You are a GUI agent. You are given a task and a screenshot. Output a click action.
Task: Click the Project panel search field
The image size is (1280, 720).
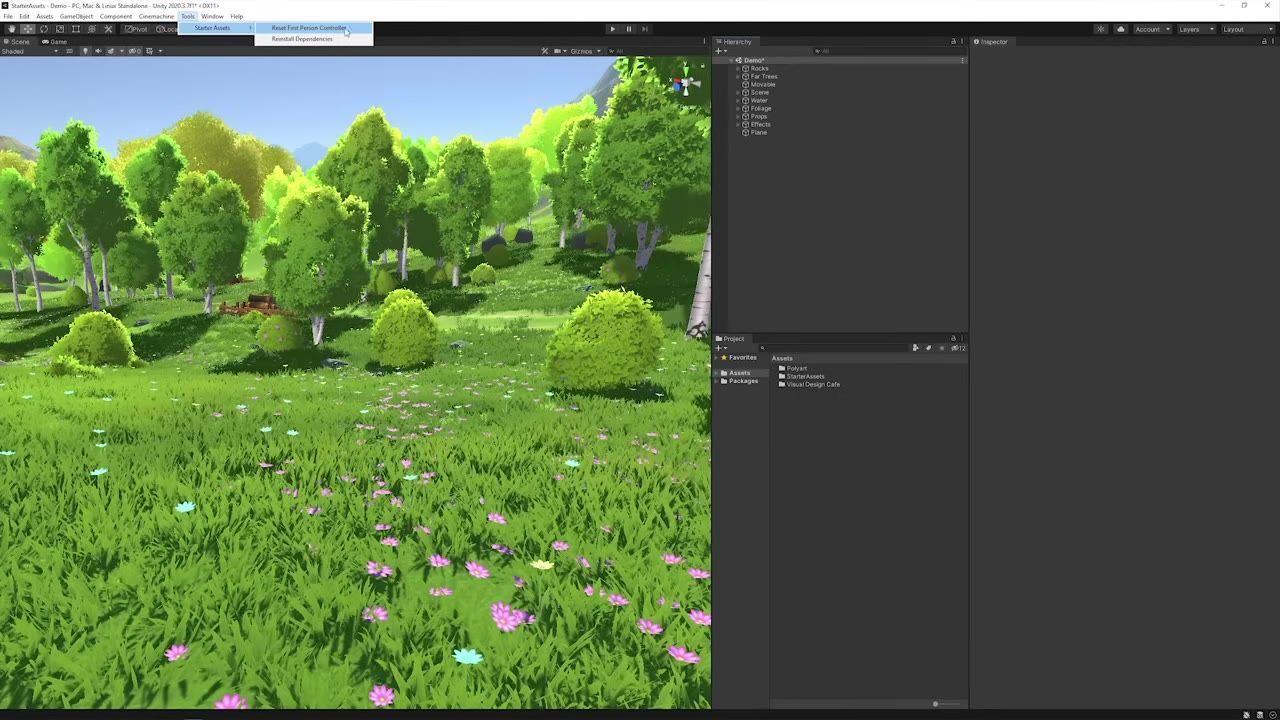[x=834, y=348]
